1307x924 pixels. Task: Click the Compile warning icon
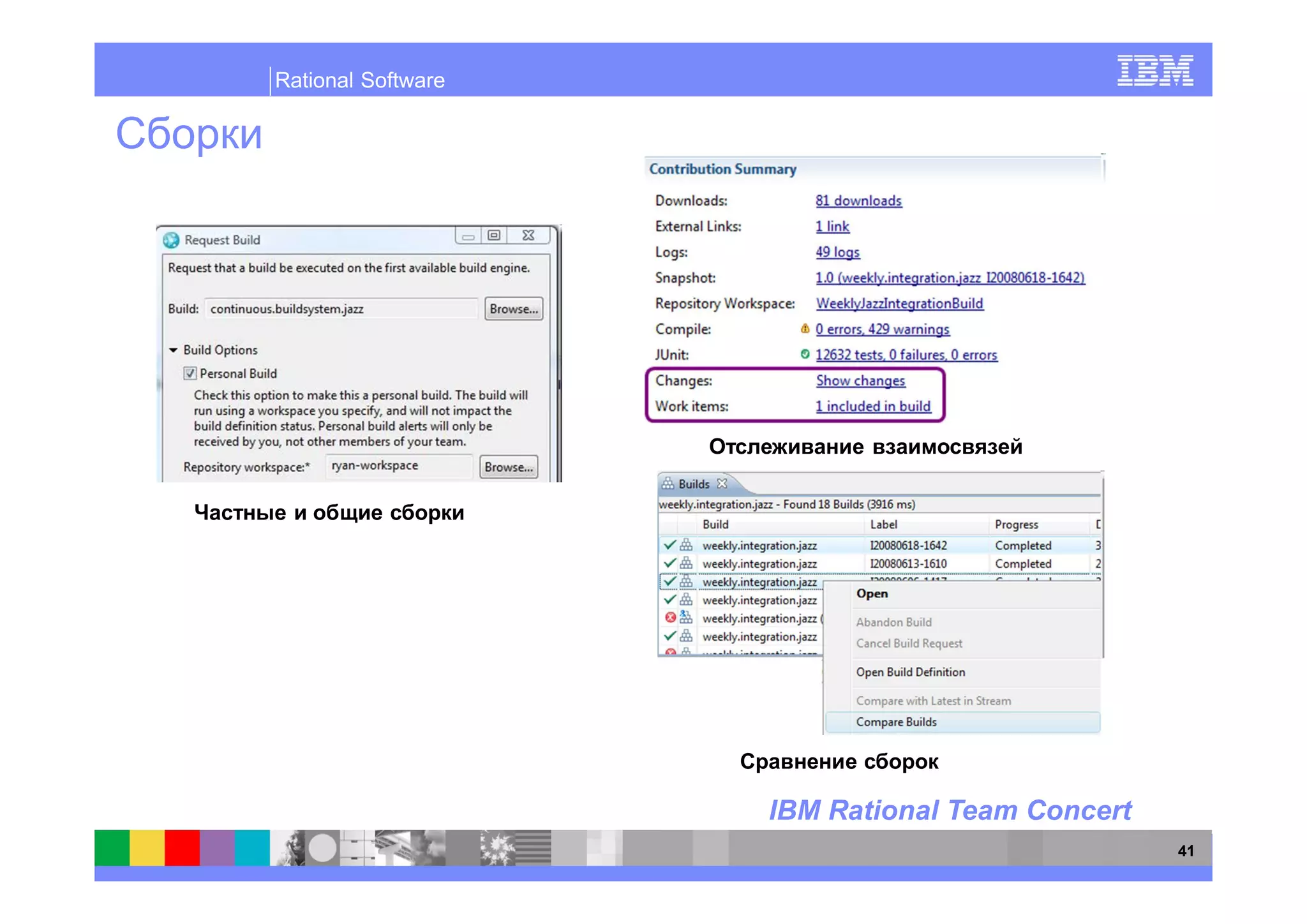coord(805,329)
